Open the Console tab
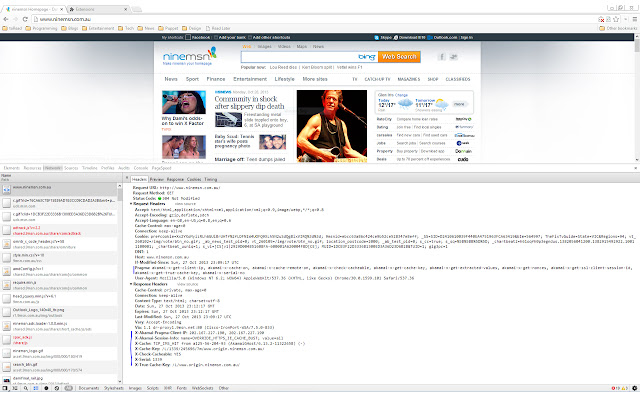The height and width of the screenshot is (400, 640). (141, 168)
